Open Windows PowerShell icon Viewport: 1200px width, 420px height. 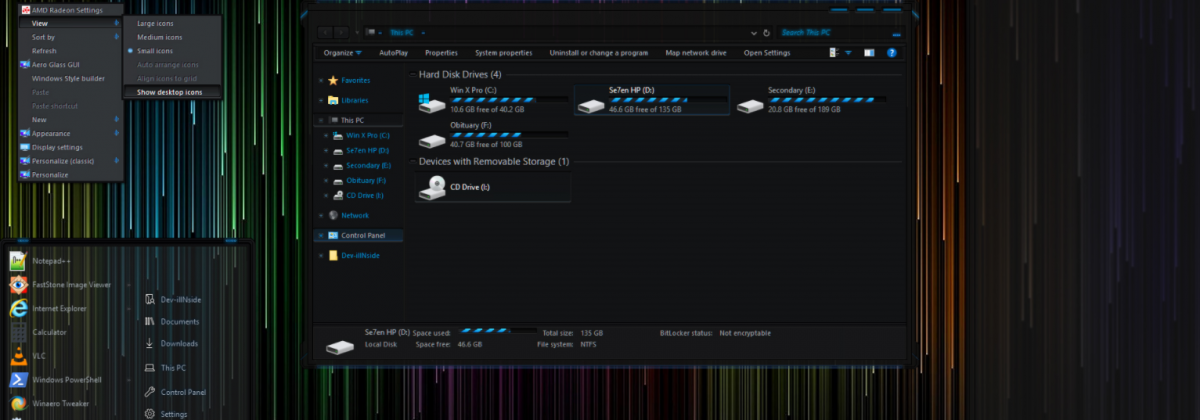click(x=17, y=380)
